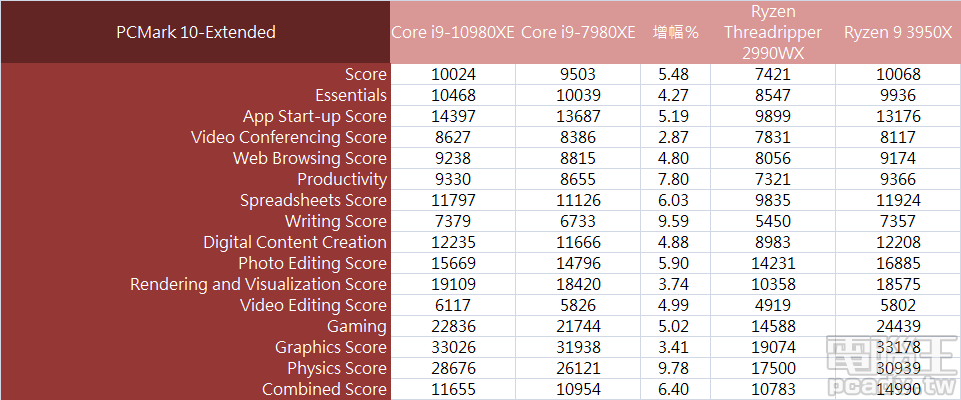The image size is (961, 400).
Task: Click the 9.59 percentage cell
Action: pyautogui.click(x=675, y=221)
